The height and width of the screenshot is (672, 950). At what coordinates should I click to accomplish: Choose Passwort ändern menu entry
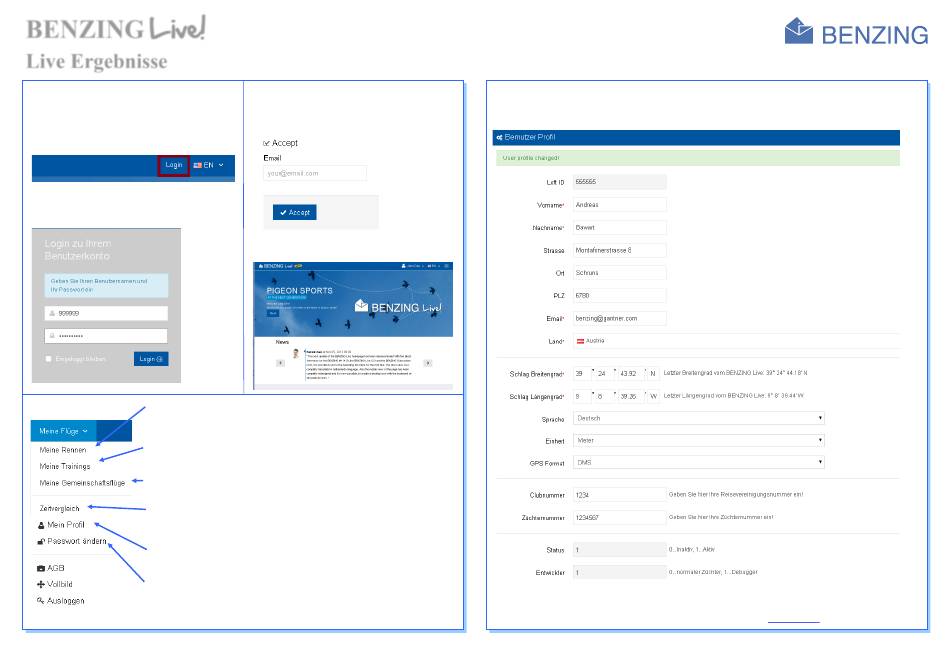pyautogui.click(x=77, y=542)
